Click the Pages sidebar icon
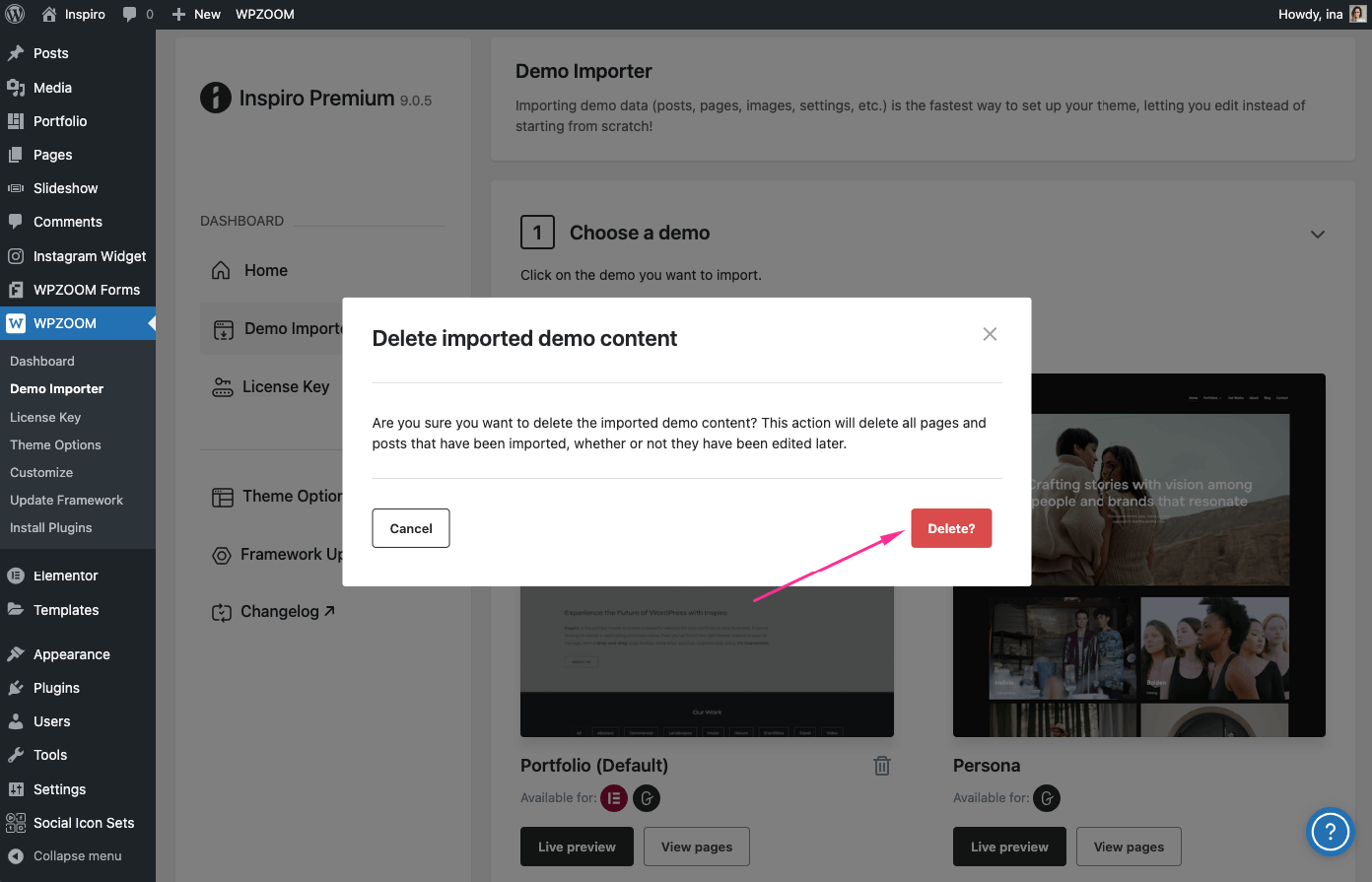1372x882 pixels. click(x=16, y=155)
